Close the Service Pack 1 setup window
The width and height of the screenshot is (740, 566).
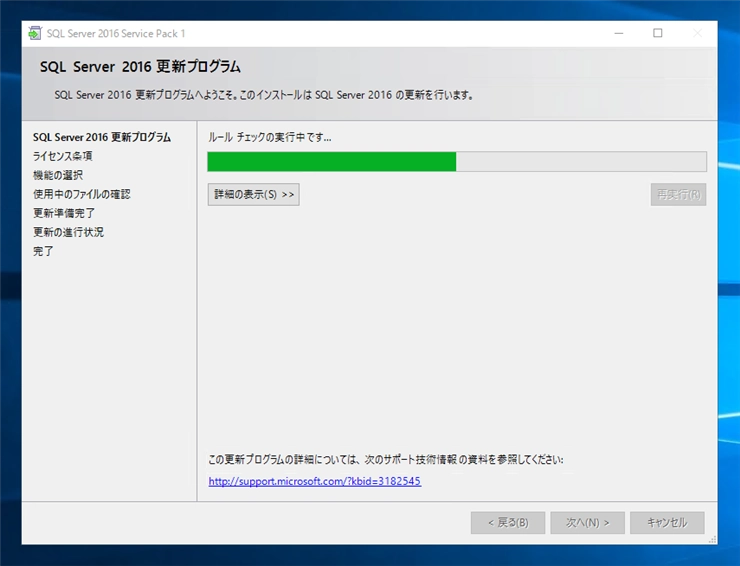pos(697,34)
